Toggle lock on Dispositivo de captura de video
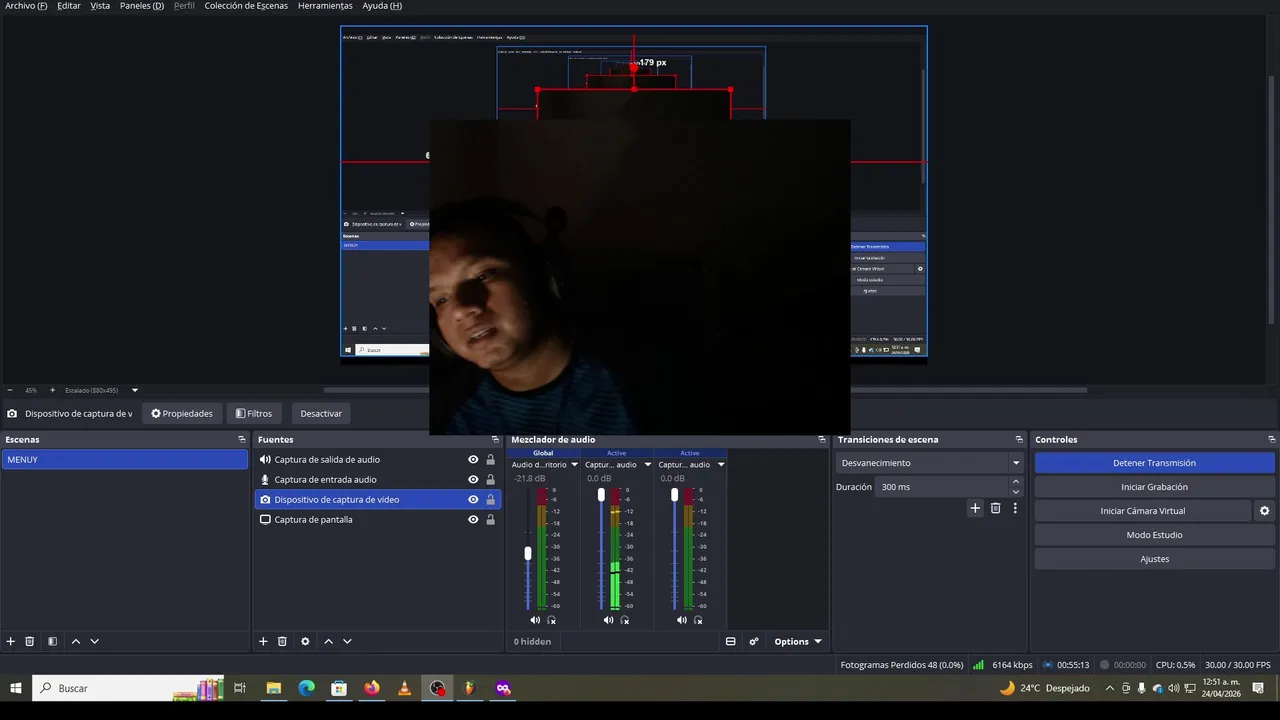 tap(490, 500)
